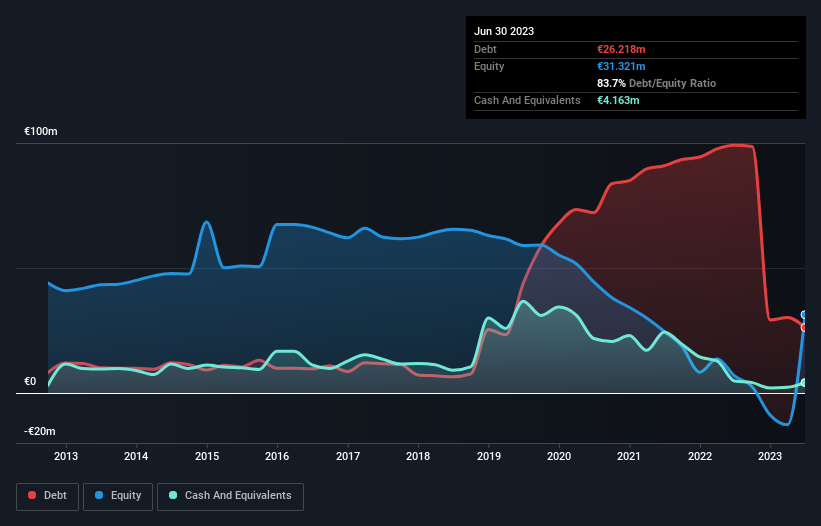Click Cash And Equivalents label in tooltip
821x526 pixels.
click(527, 100)
